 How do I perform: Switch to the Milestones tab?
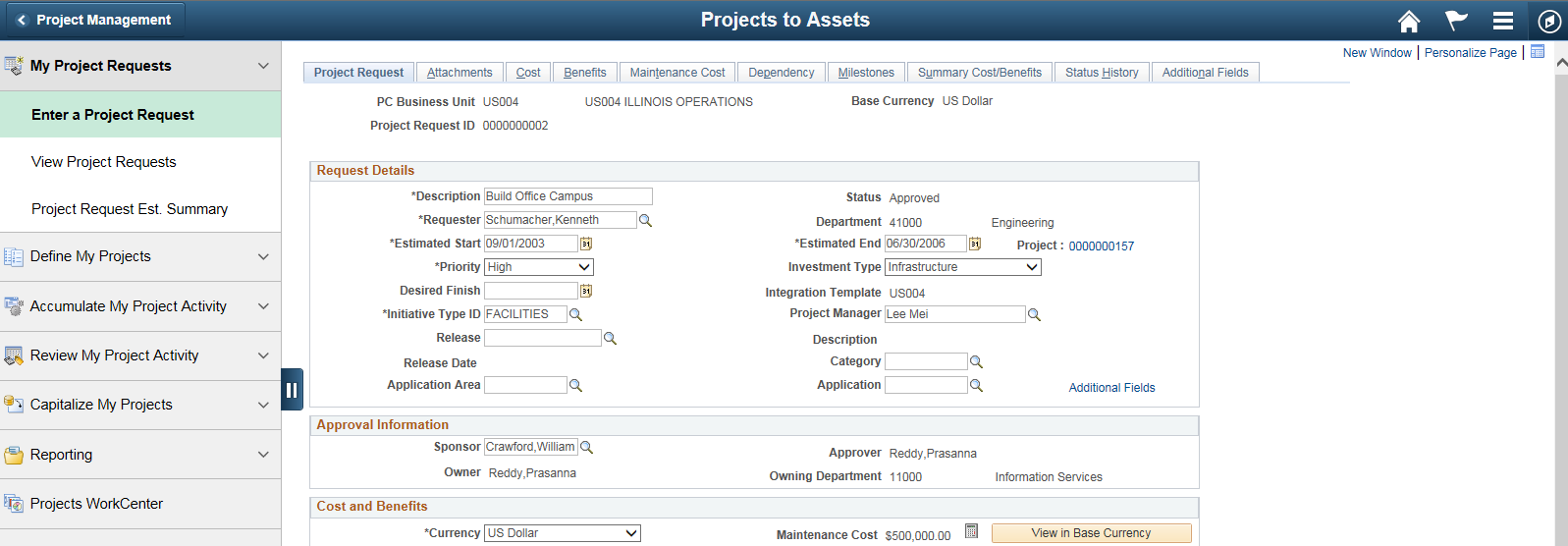[x=866, y=73]
